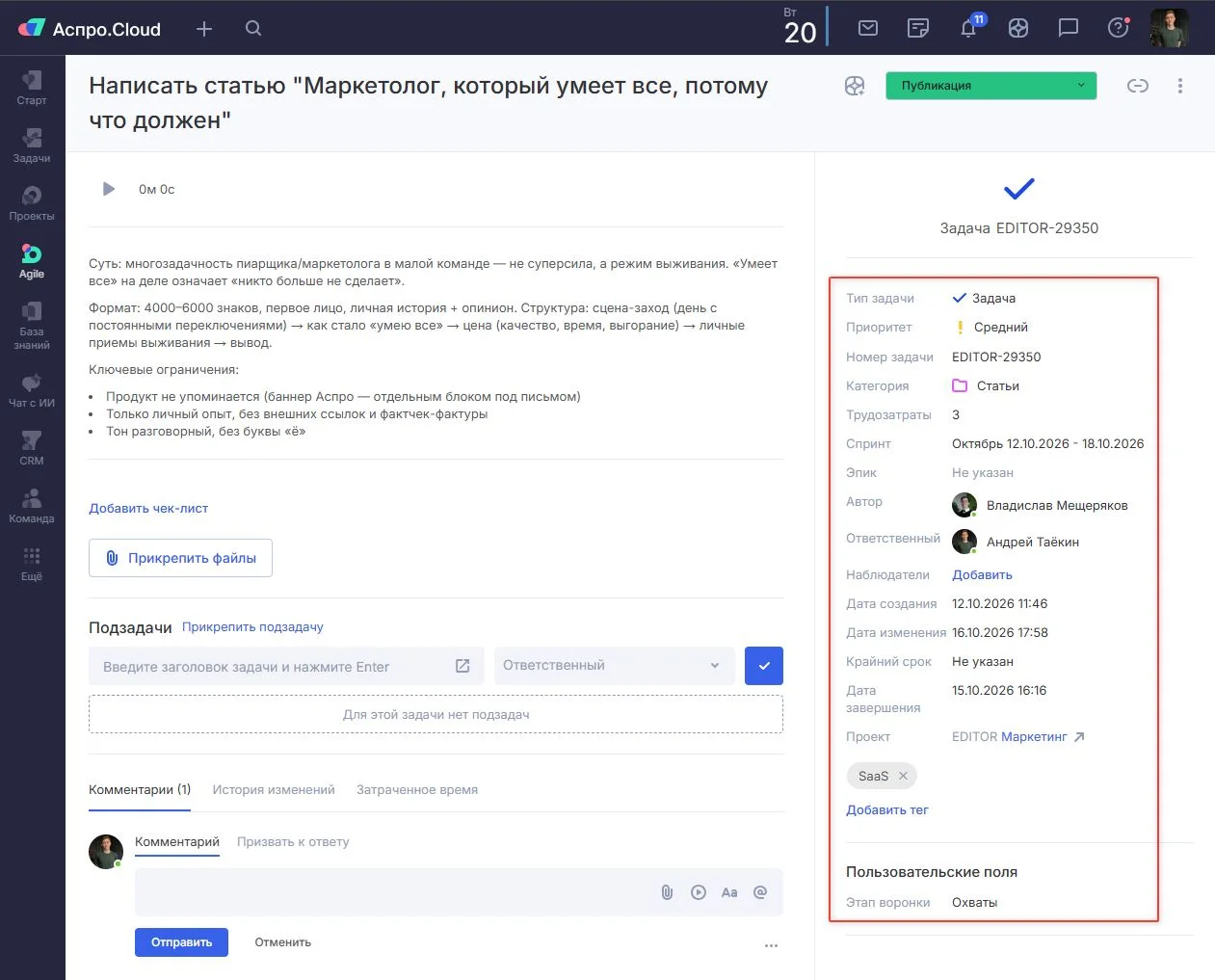Screen dimensions: 1215x980
Task: Edit Этап воронки value Охваты
Action: (974, 902)
